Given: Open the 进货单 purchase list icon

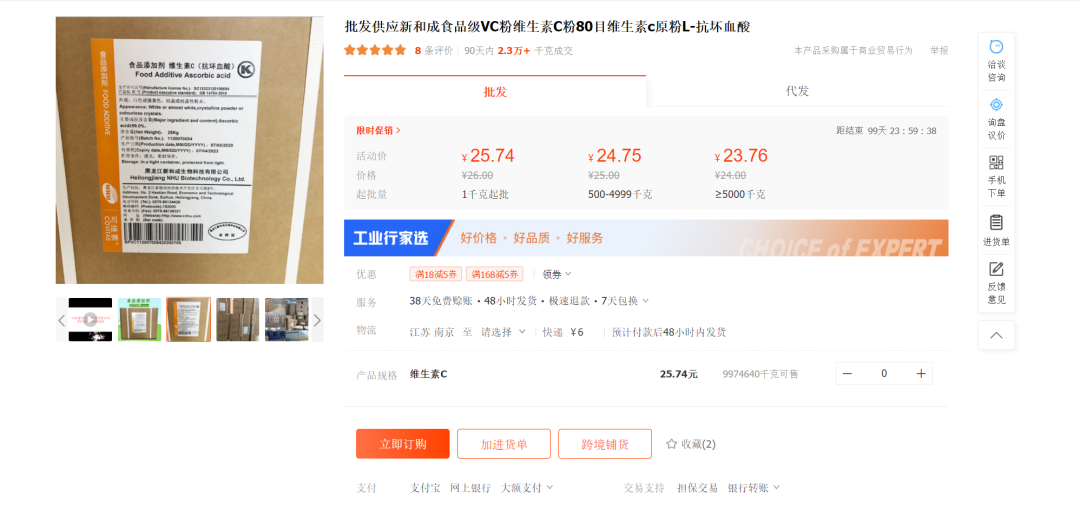Looking at the screenshot, I should [996, 222].
